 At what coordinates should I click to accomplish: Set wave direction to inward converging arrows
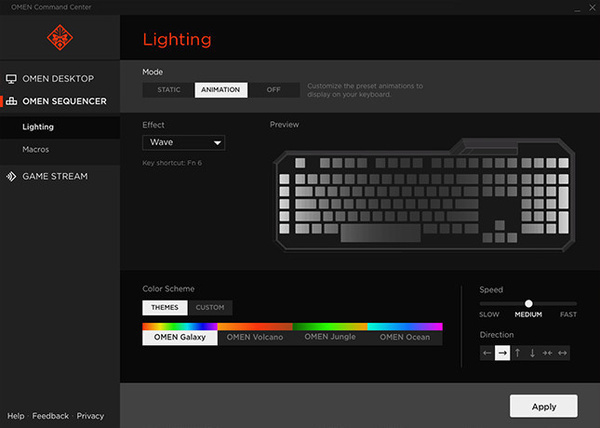click(547, 353)
